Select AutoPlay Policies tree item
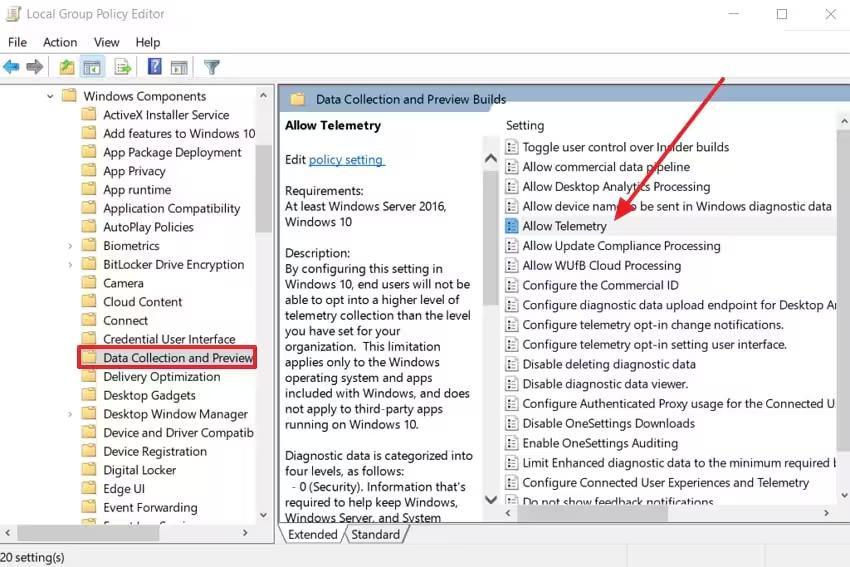Image resolution: width=850 pixels, height=567 pixels. 149,227
